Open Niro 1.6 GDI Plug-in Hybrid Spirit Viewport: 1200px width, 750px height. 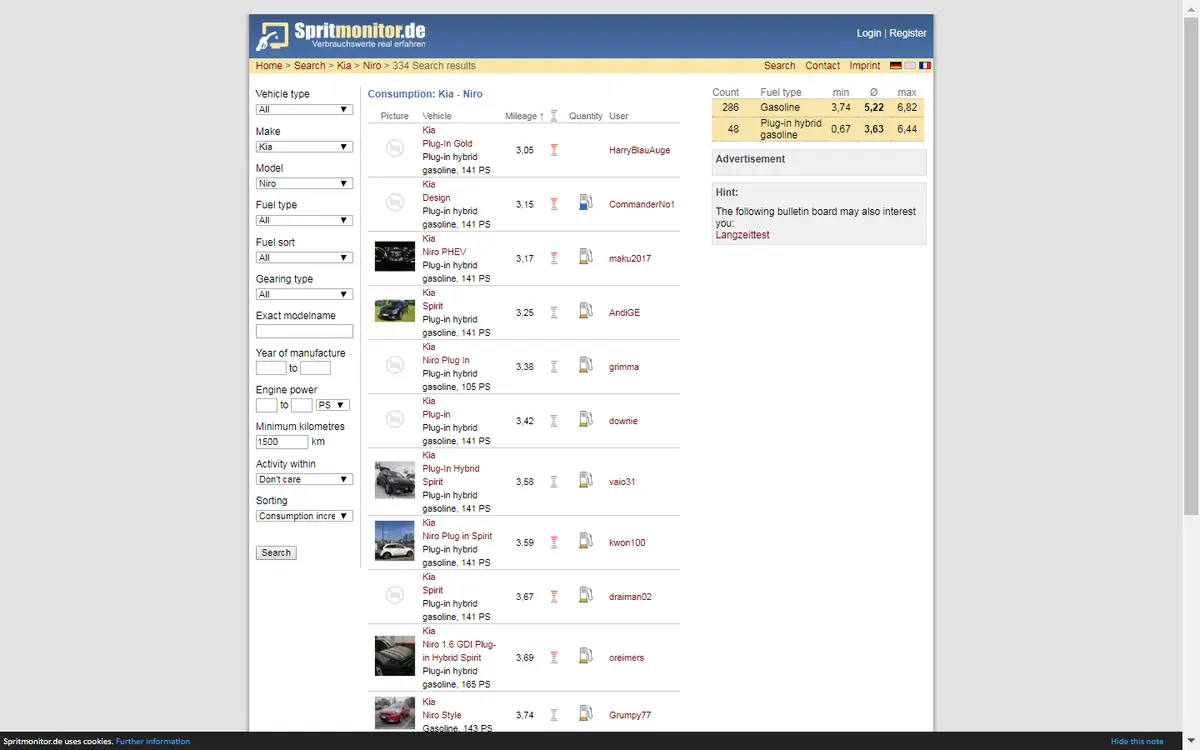pos(459,651)
